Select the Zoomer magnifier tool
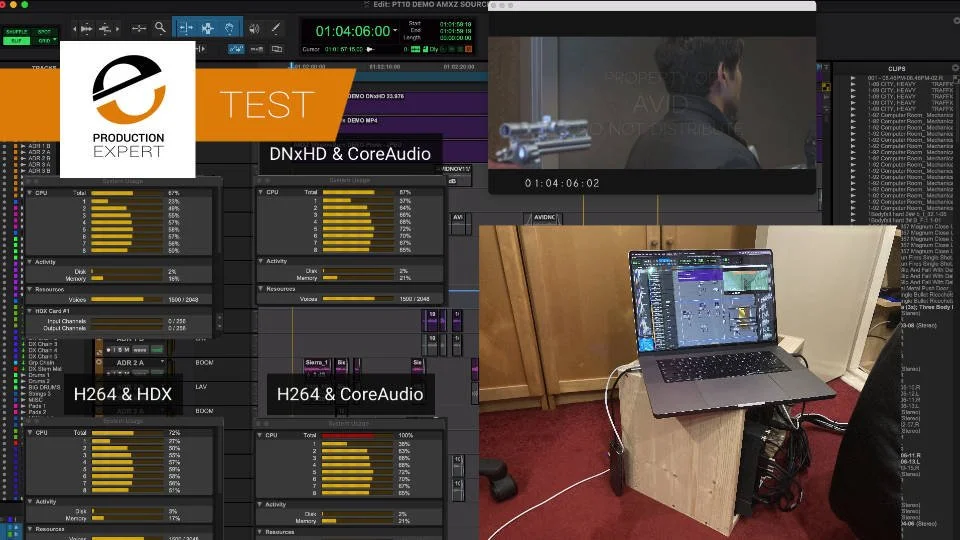 tap(160, 28)
